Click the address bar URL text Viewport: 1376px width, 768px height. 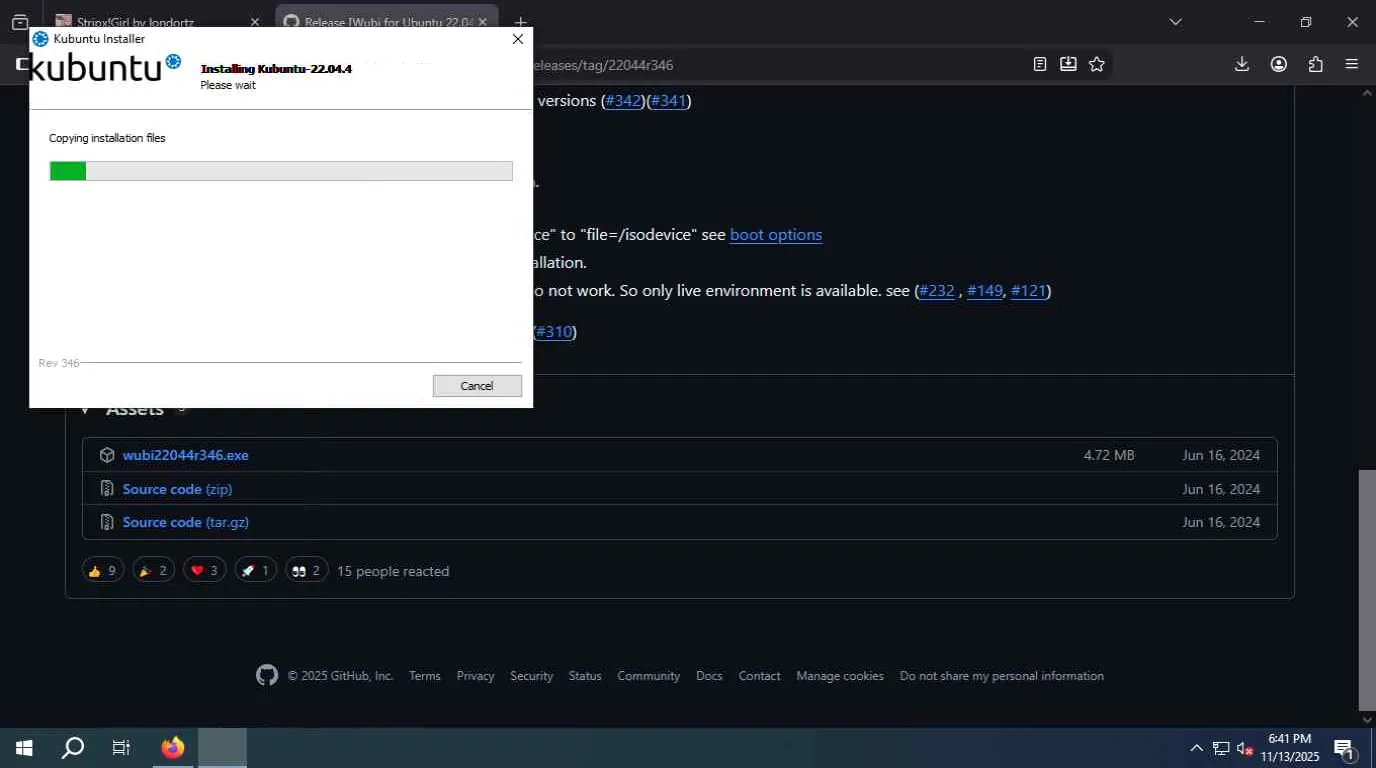(x=603, y=65)
